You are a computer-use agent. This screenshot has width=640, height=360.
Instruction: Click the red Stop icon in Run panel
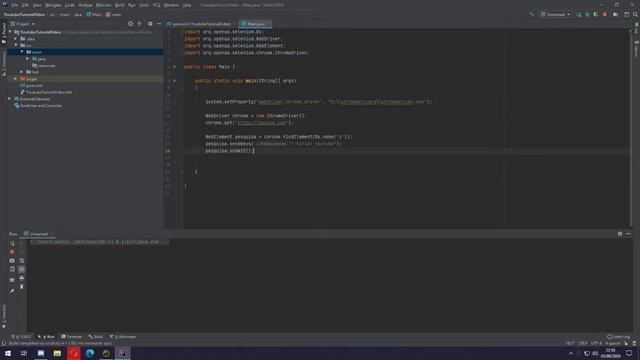click(12, 252)
